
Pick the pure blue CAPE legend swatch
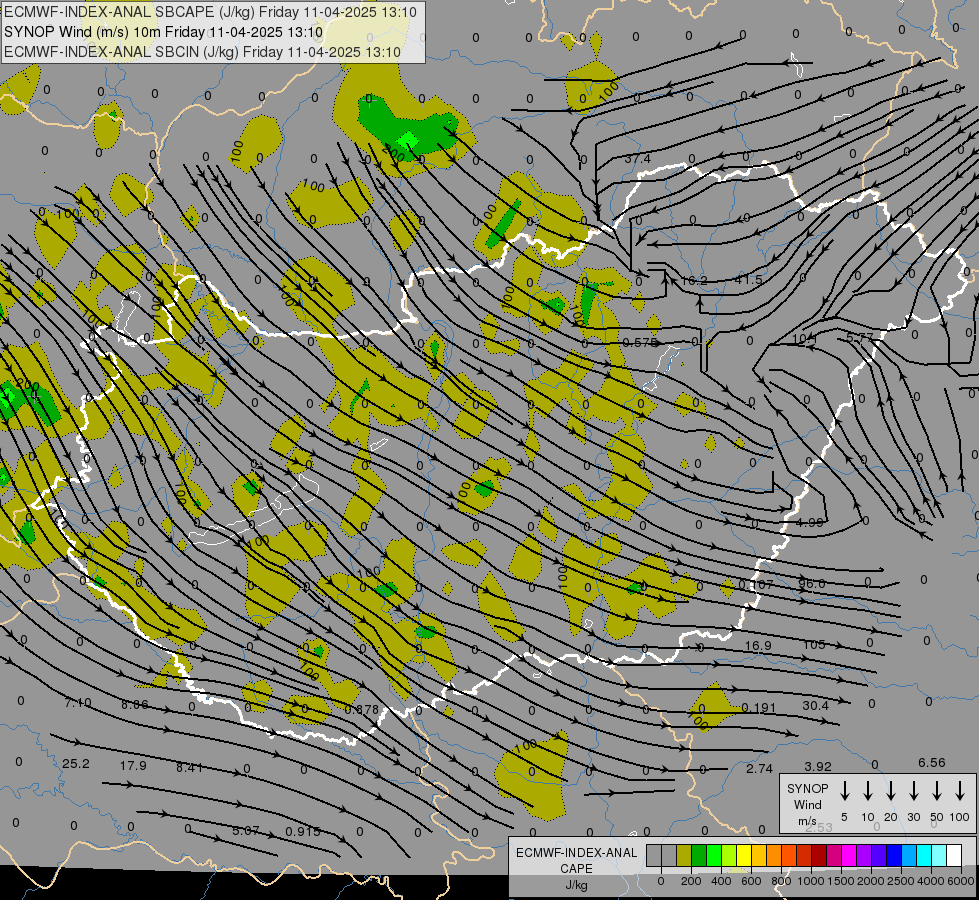(x=894, y=855)
